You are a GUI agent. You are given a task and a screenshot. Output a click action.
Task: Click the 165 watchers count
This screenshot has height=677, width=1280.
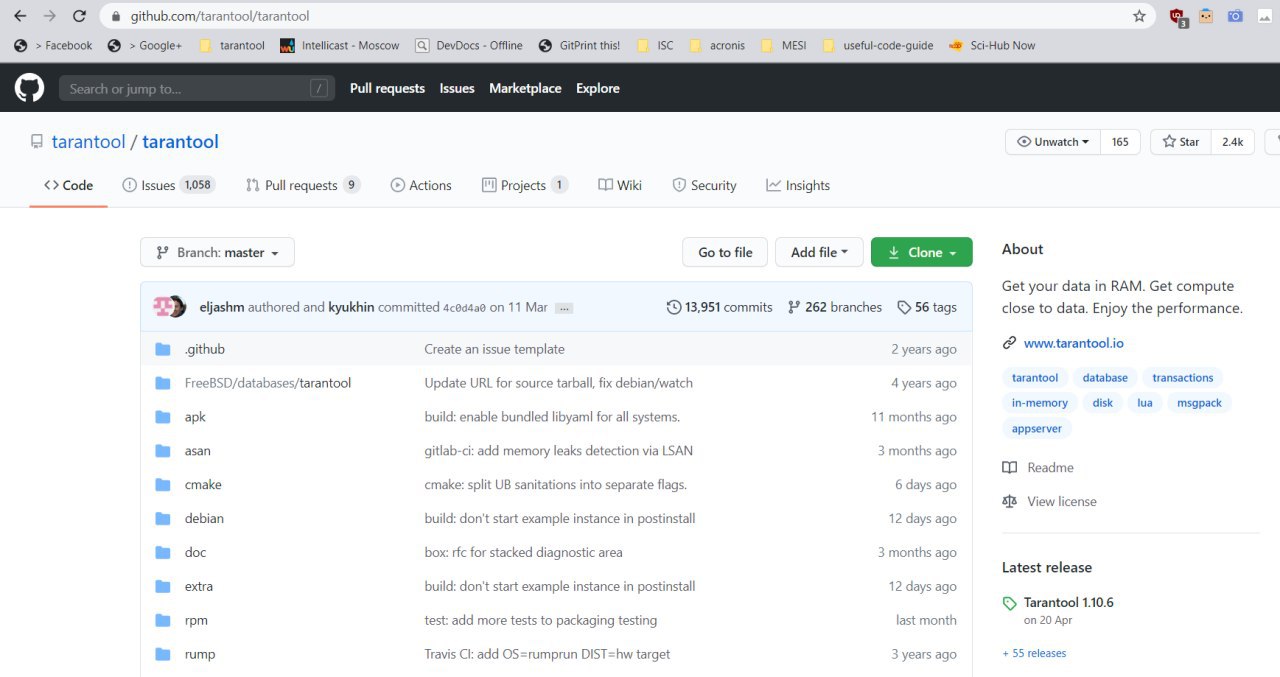[x=1120, y=142]
